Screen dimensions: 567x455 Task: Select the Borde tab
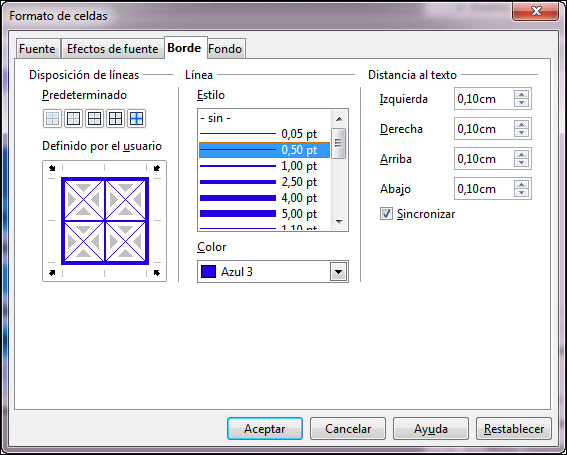pyautogui.click(x=185, y=48)
